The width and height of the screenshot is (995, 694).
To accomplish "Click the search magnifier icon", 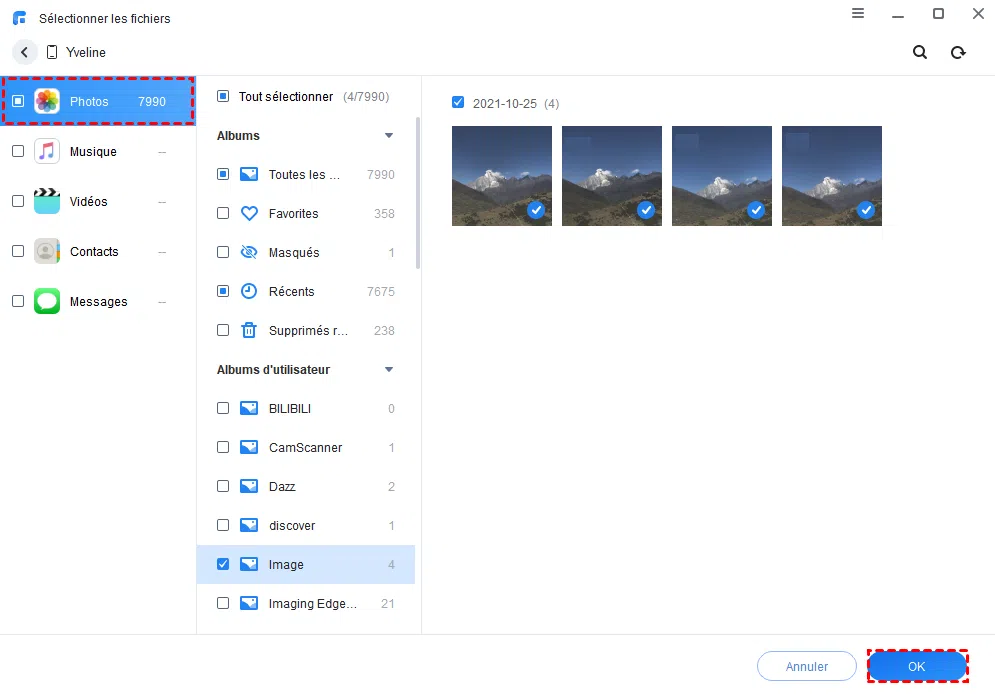I will coord(920,53).
